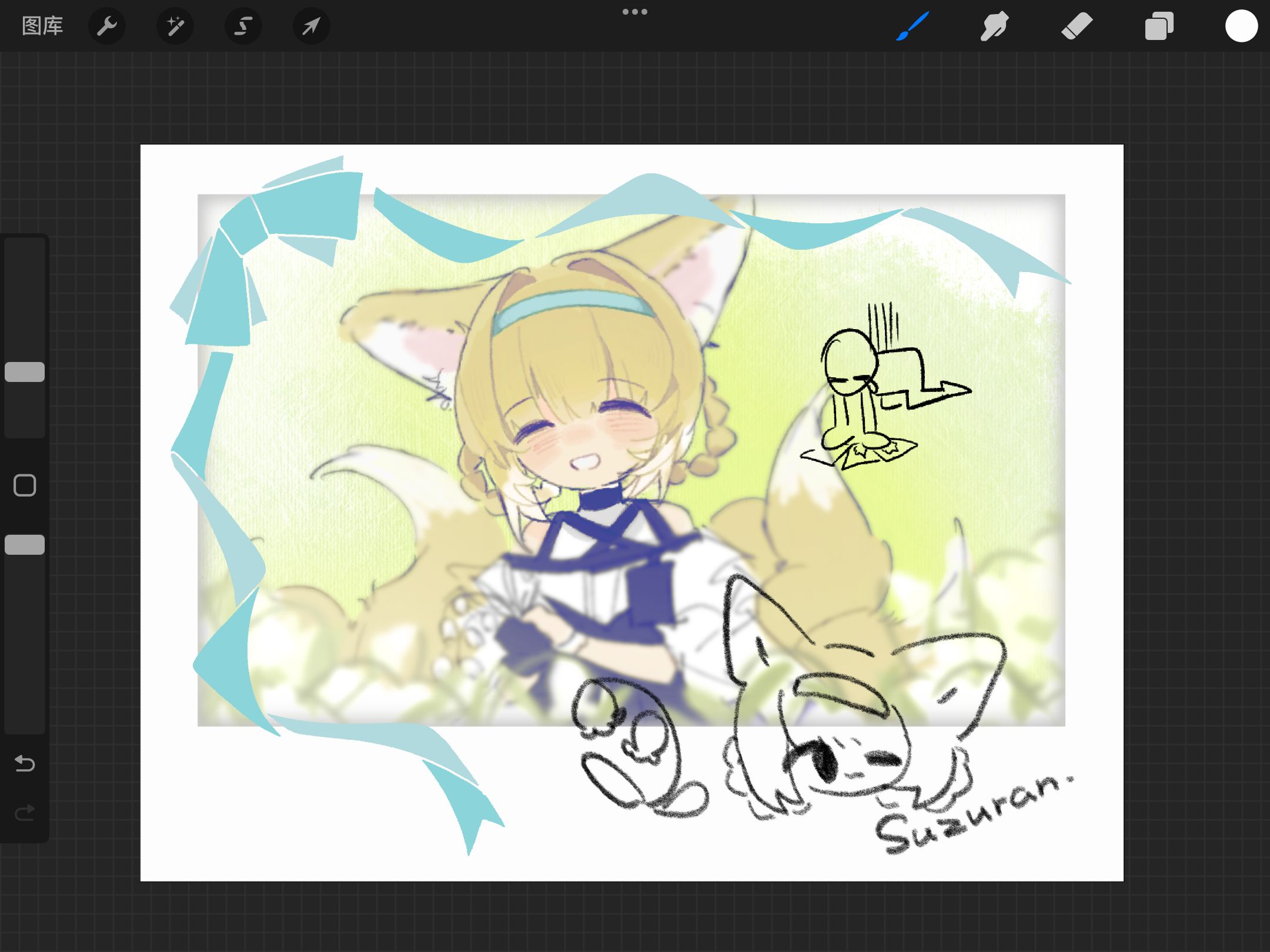The image size is (1270, 952).
Task: Select the Brush paint tool
Action: (912, 26)
